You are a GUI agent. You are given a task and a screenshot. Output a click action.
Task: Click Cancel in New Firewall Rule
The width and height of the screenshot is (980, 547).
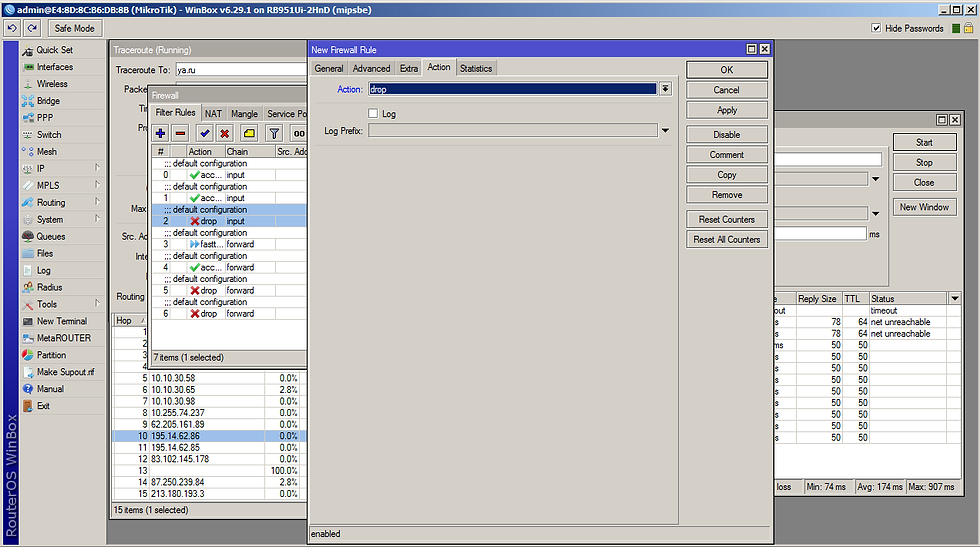pos(726,90)
